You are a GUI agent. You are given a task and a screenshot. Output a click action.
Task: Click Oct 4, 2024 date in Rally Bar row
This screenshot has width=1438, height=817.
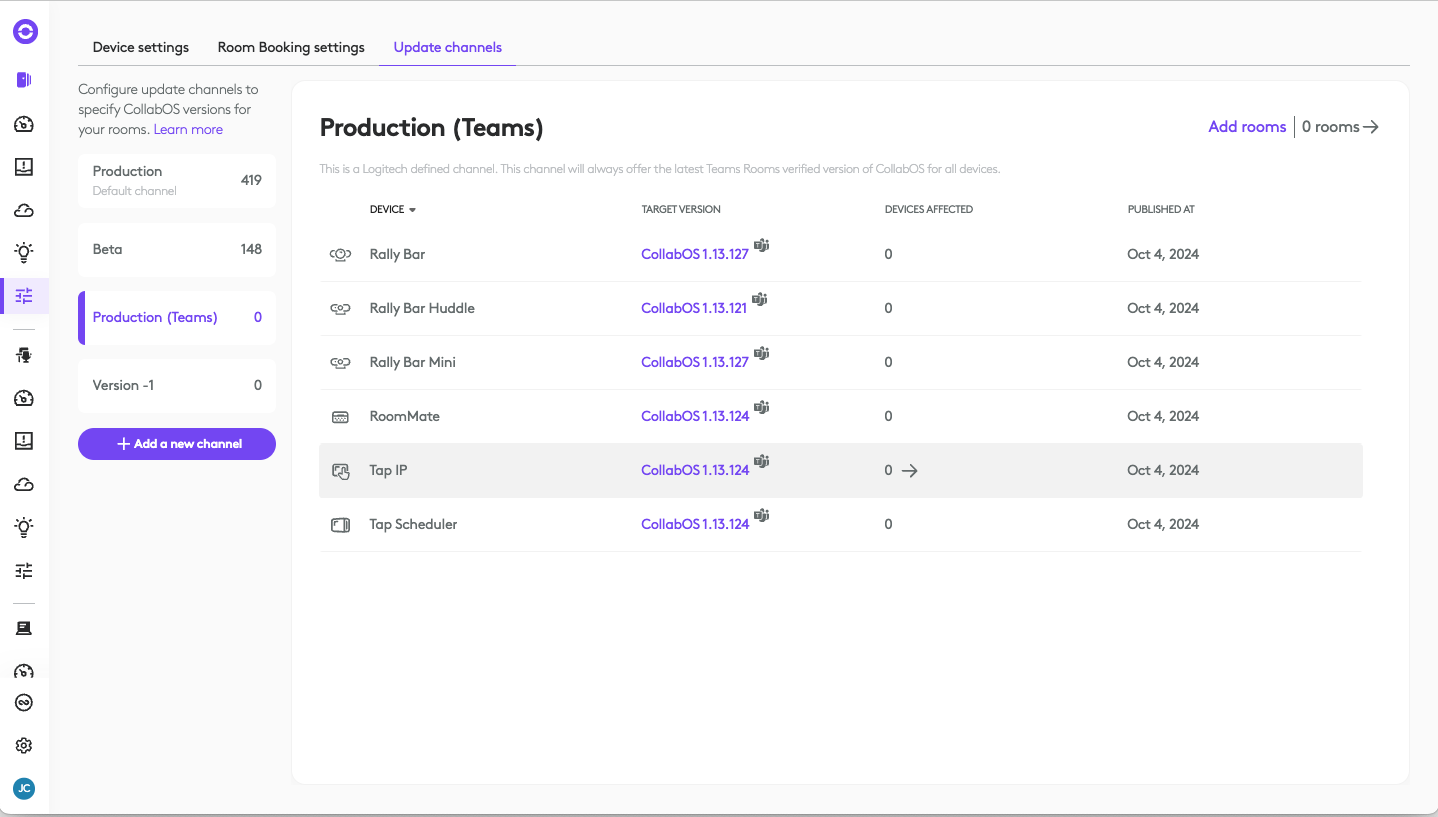1163,254
